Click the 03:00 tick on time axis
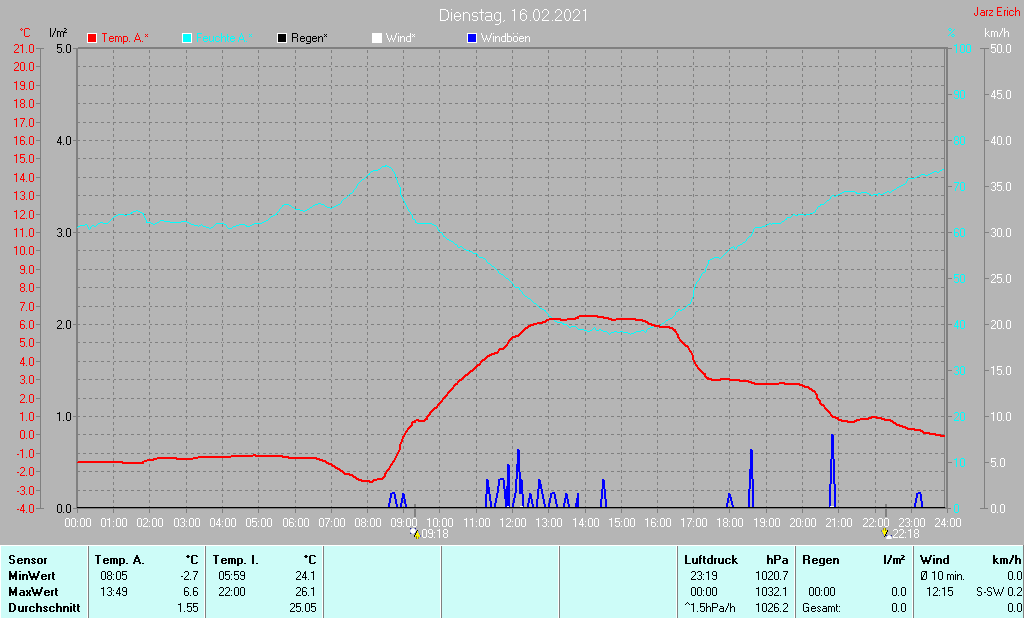Screen dimensions: 1024x618 click(187, 523)
